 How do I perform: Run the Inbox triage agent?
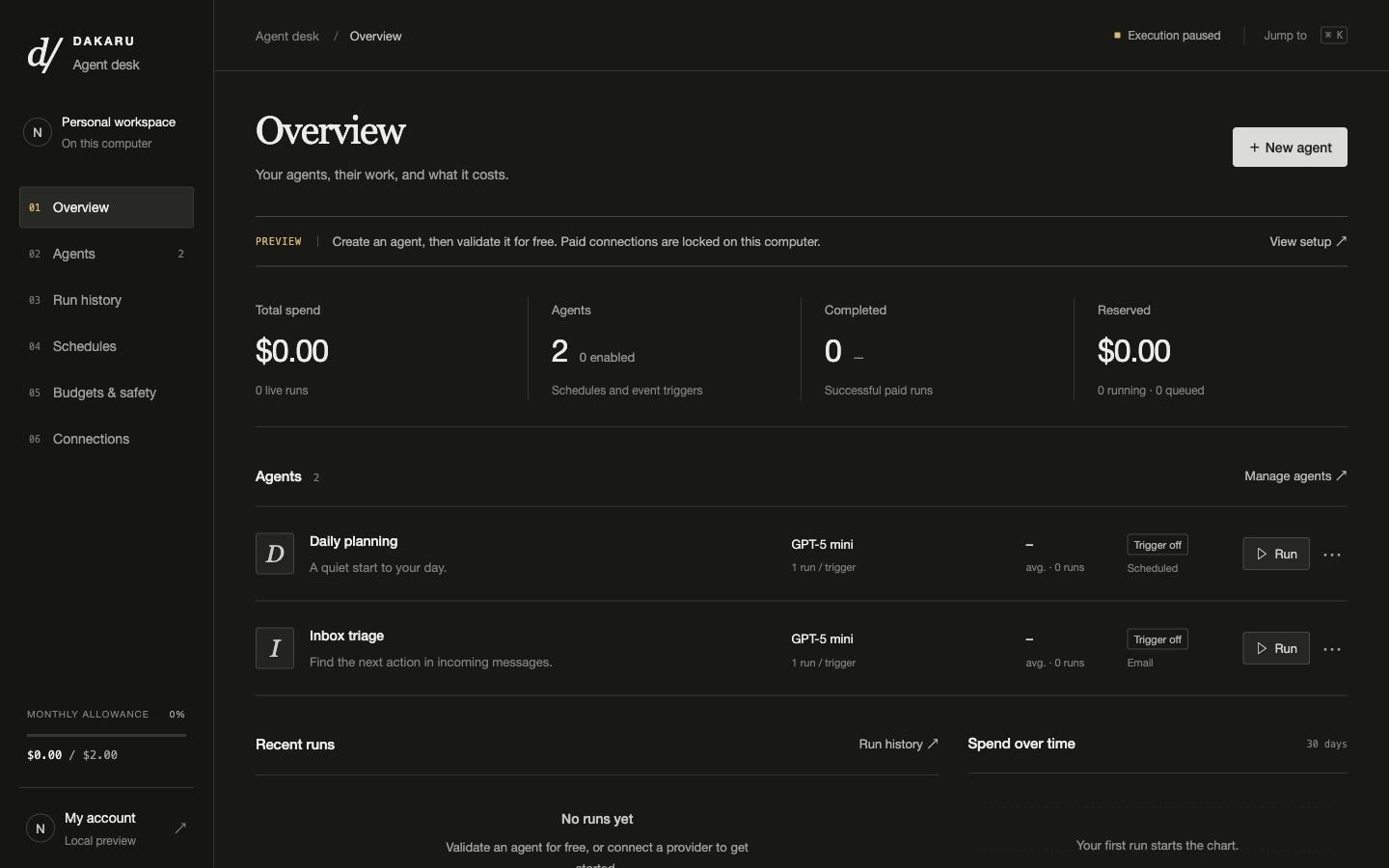1276,648
